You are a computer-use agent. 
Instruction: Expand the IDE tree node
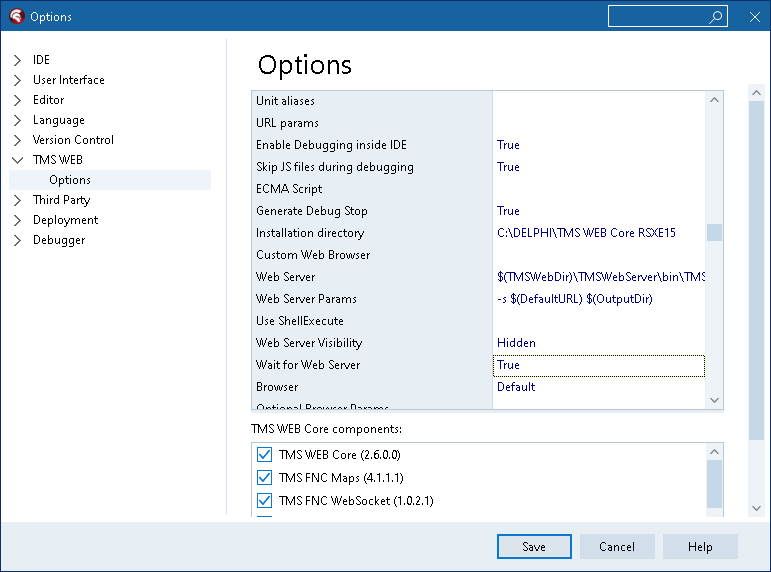[17, 60]
